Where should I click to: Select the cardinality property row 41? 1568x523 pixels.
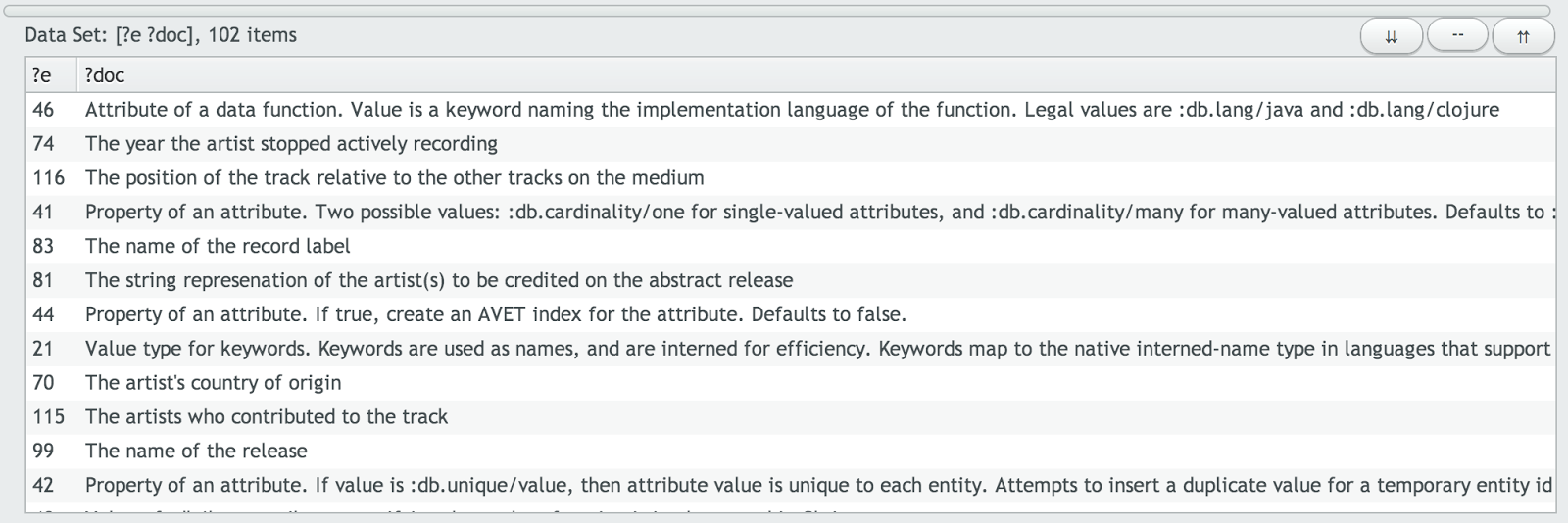(x=791, y=213)
